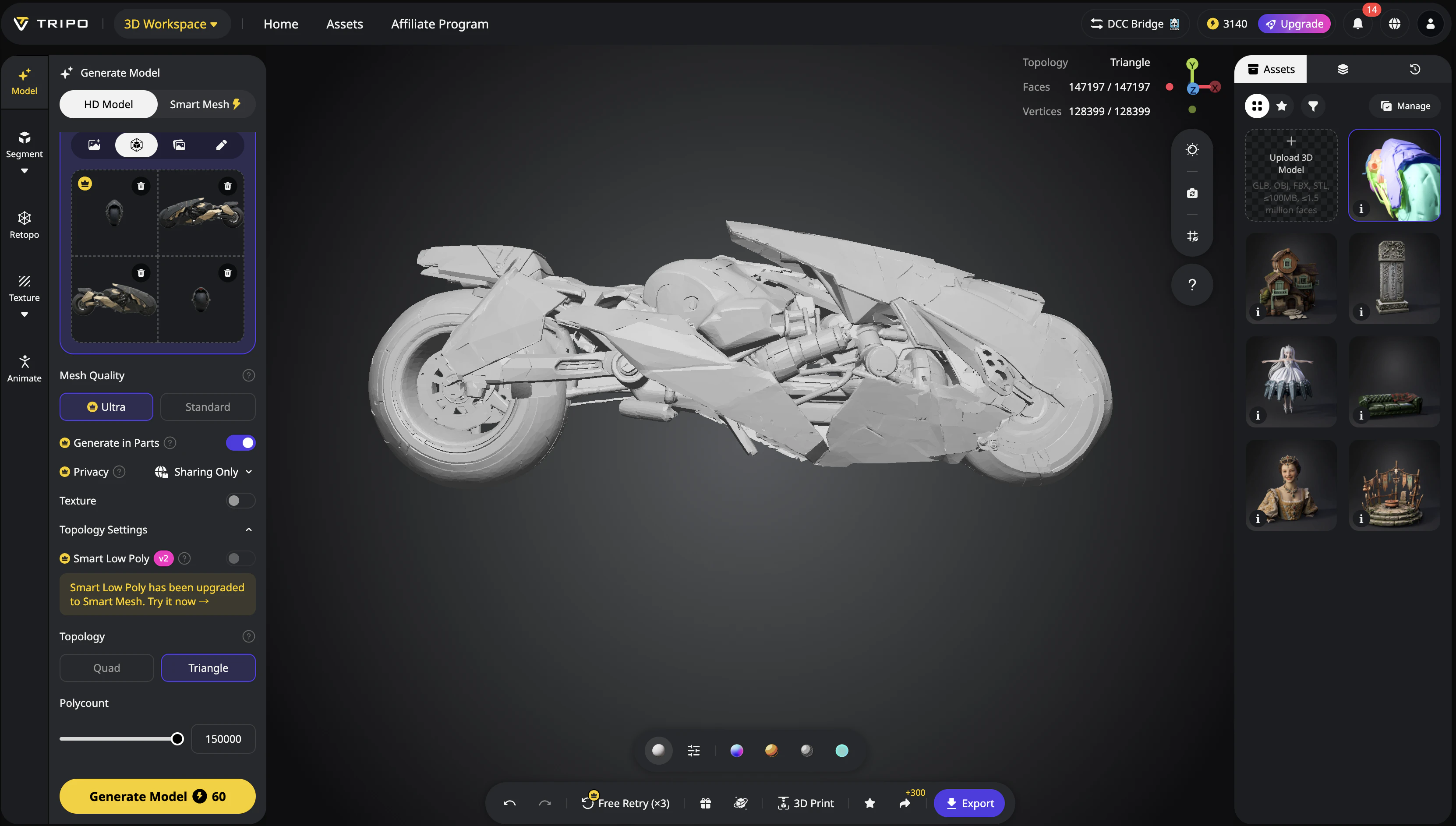Expand Segment submenu arrow

pos(24,171)
